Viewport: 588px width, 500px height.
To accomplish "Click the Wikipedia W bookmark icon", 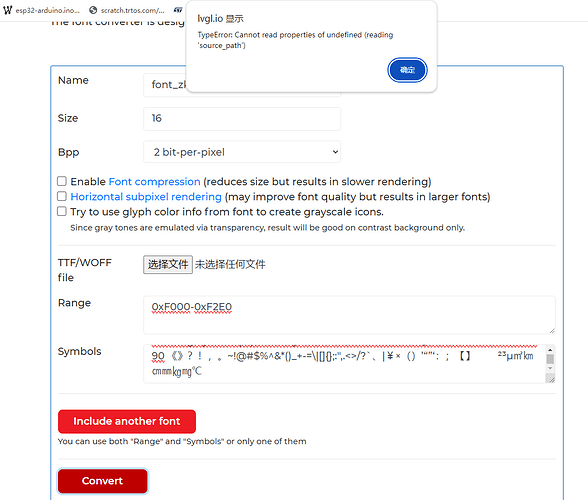I will pyautogui.click(x=8, y=10).
